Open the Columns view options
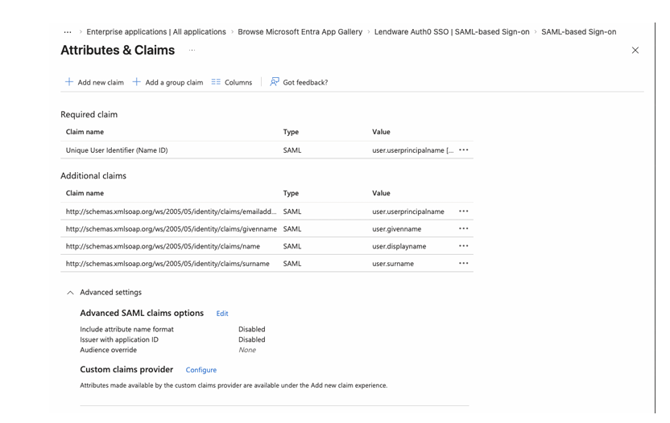 point(231,82)
